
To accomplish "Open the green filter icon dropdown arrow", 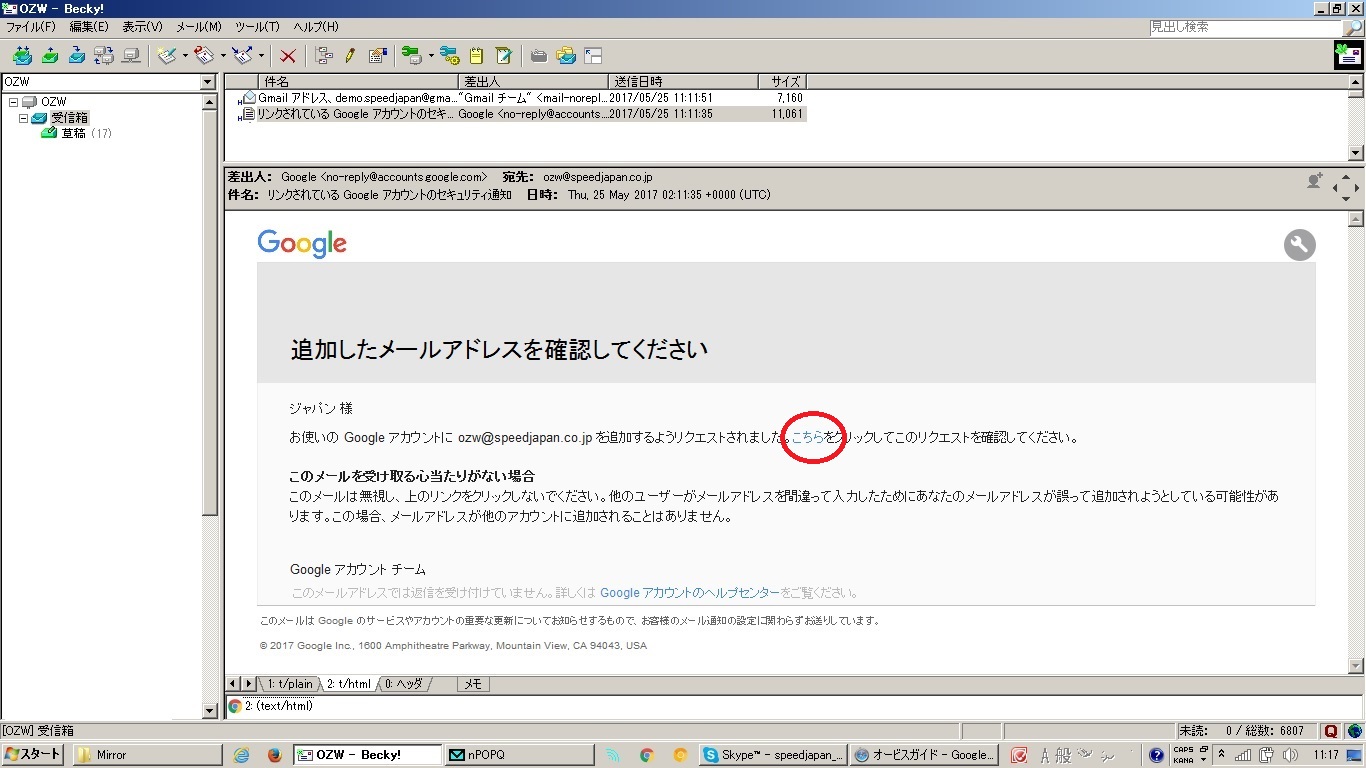I will click(x=430, y=56).
